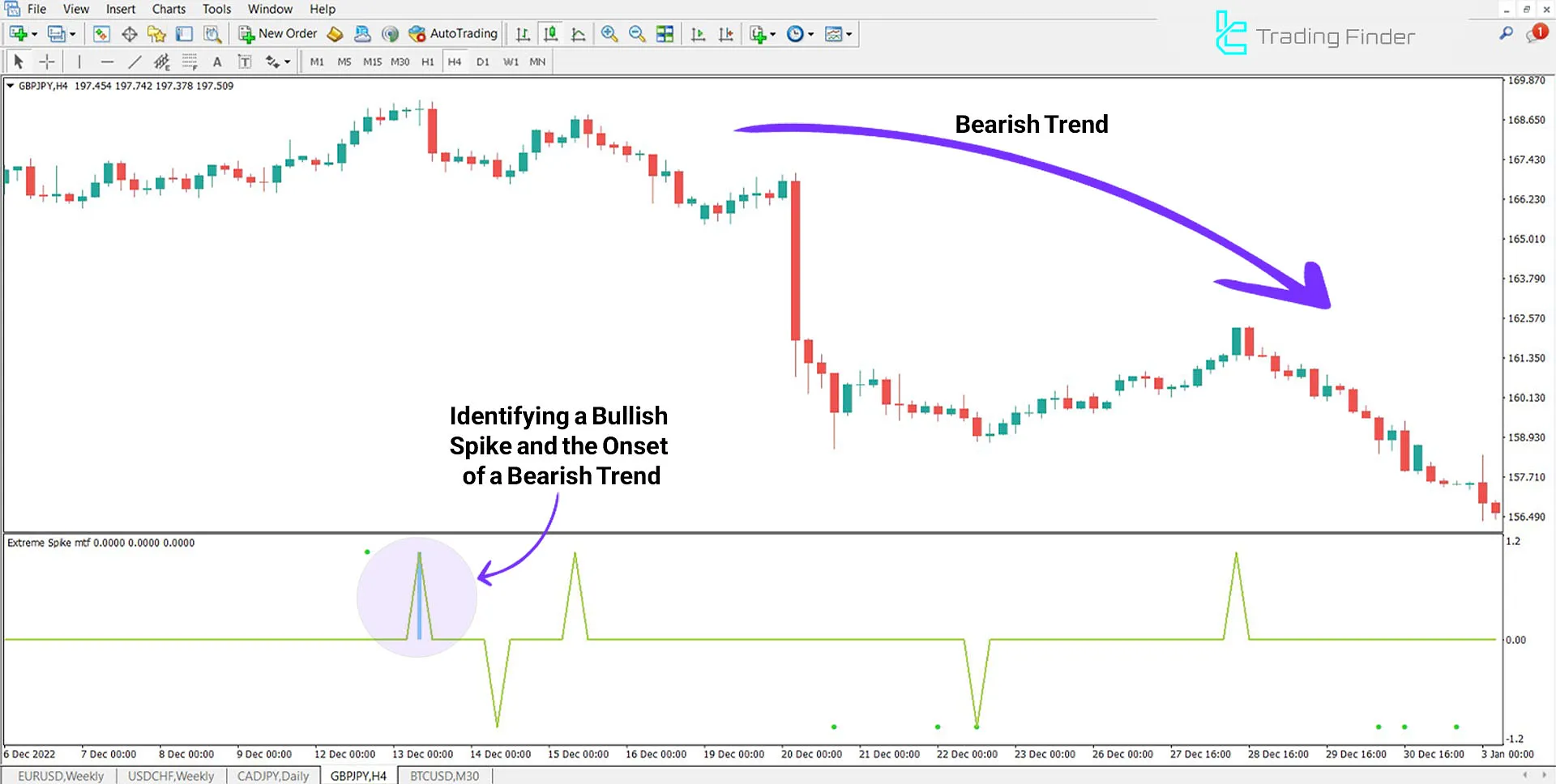Open the Strategy Tester panel
This screenshot has height=784, width=1556.
pos(212,33)
